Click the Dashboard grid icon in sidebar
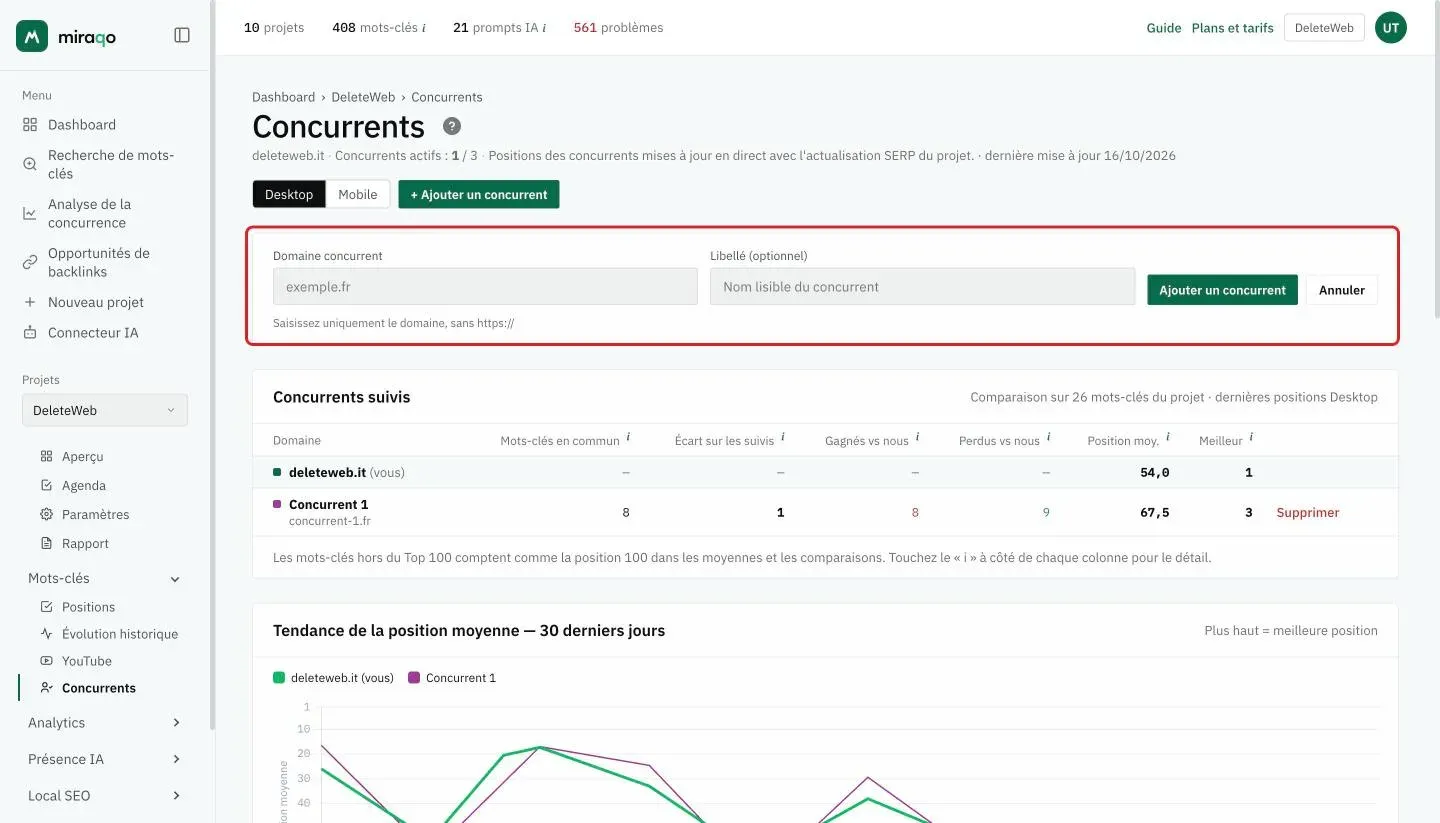Viewport: 1440px width, 823px height. click(x=30, y=125)
